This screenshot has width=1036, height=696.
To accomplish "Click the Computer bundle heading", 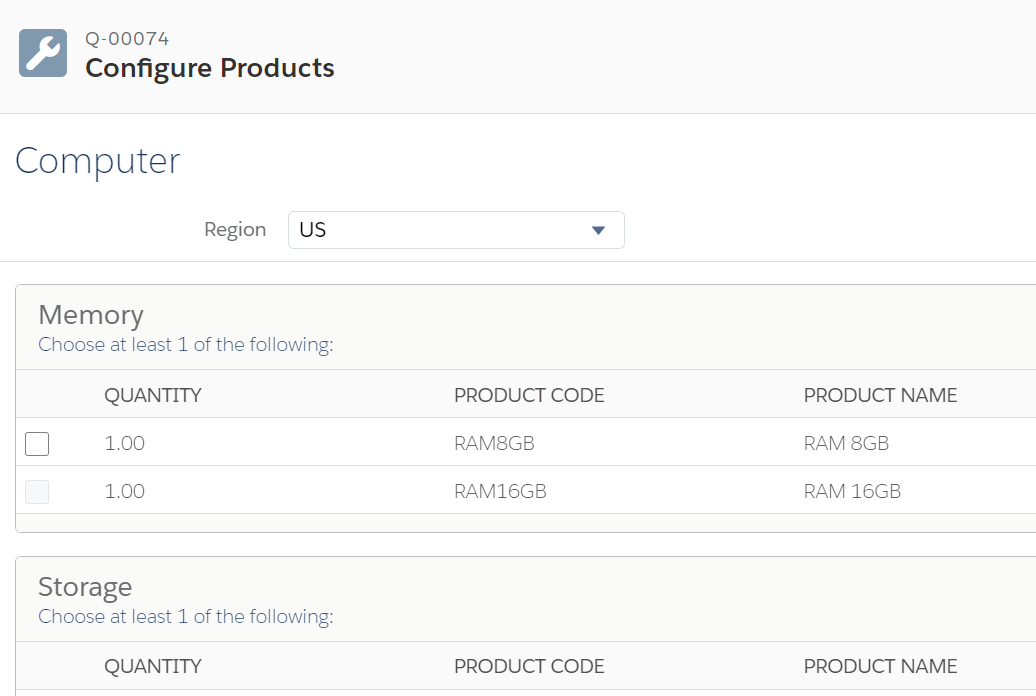I will click(98, 161).
